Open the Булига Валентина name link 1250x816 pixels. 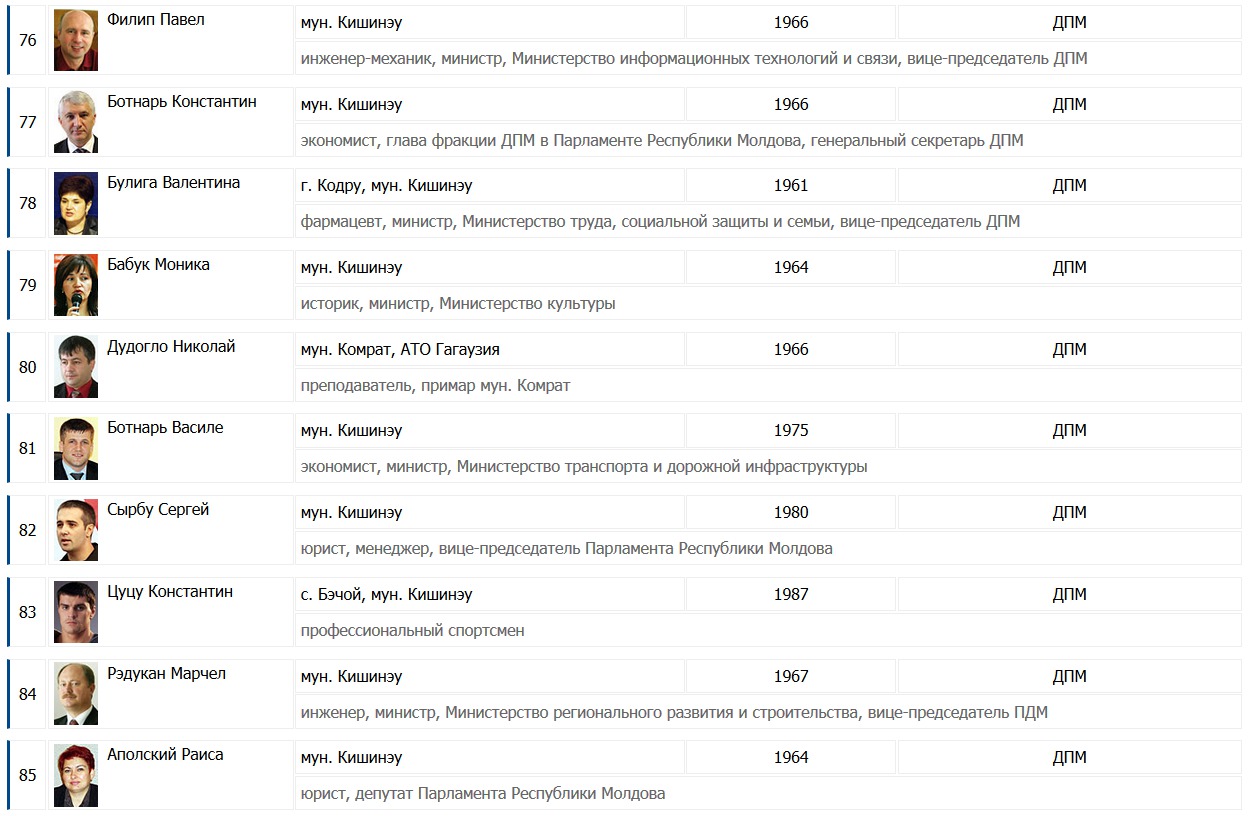coord(174,183)
